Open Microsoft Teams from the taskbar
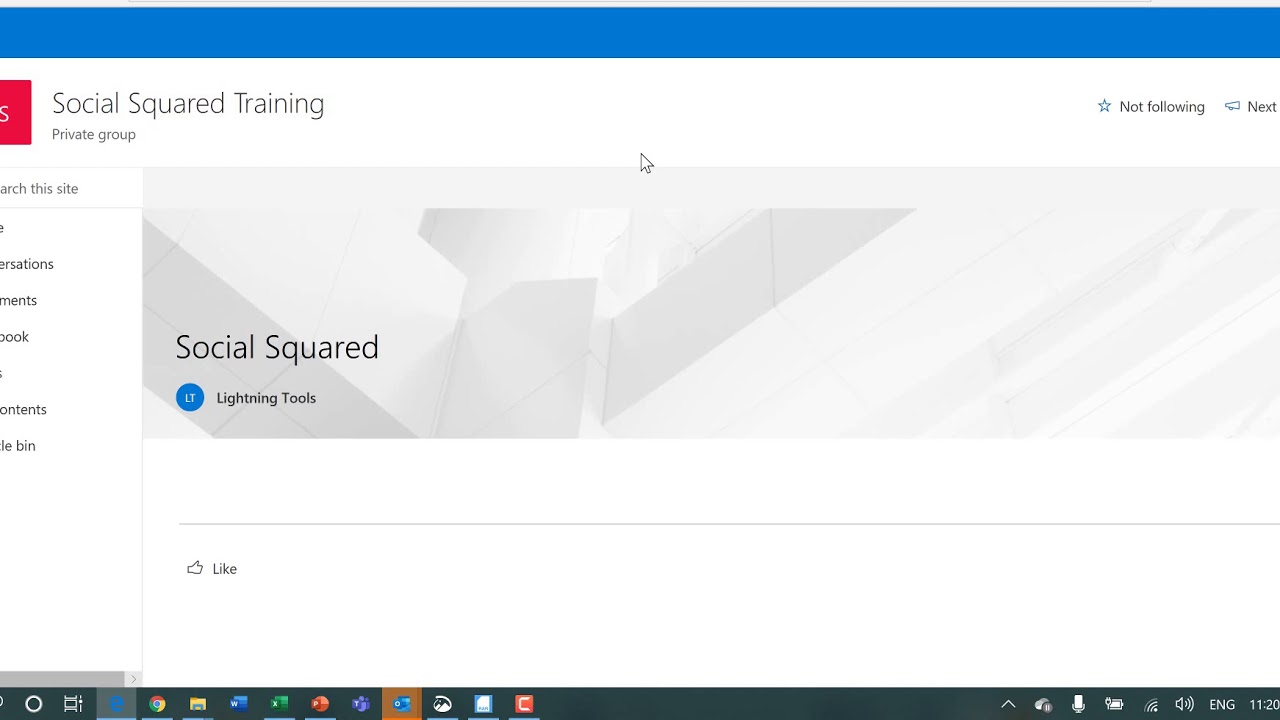The width and height of the screenshot is (1280, 720). pos(361,704)
